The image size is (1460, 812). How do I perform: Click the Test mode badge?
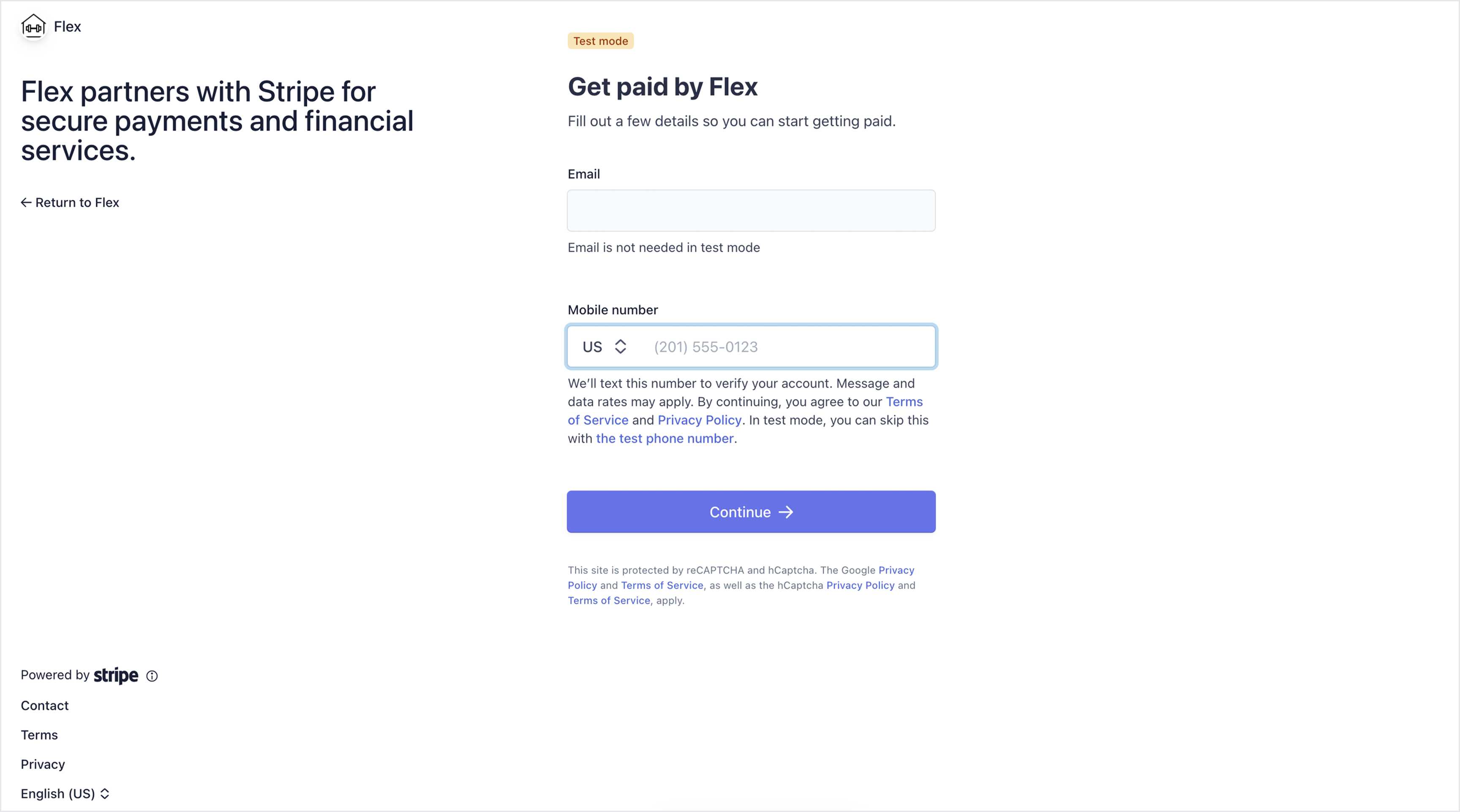point(600,41)
